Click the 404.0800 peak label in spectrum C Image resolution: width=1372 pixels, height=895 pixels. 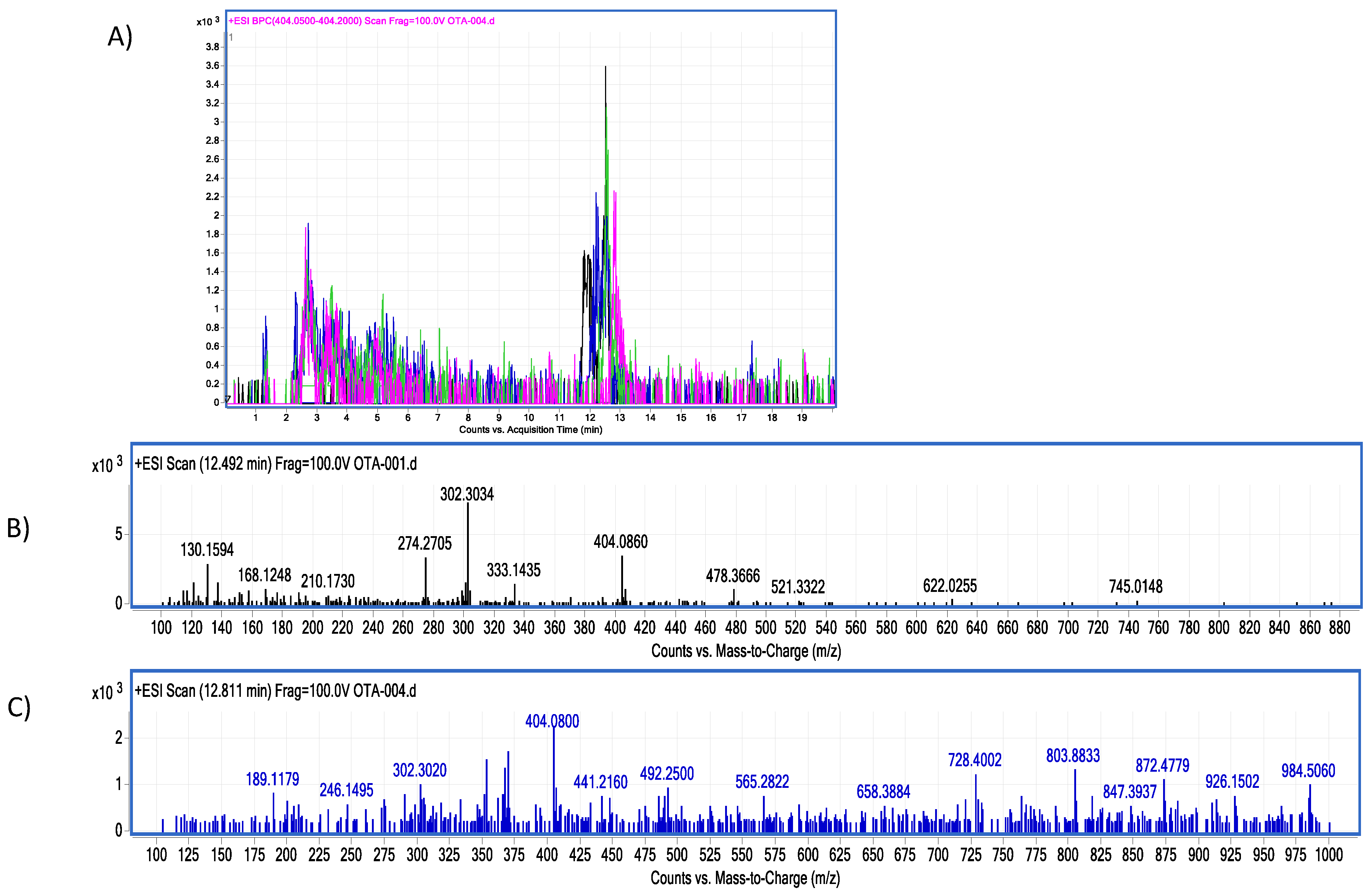[552, 721]
